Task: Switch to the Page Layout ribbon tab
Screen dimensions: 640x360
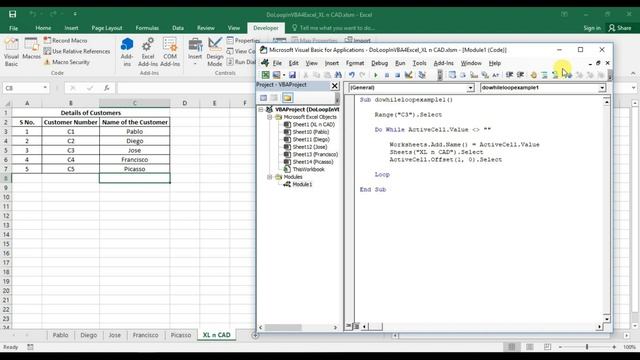Action: 107,28
